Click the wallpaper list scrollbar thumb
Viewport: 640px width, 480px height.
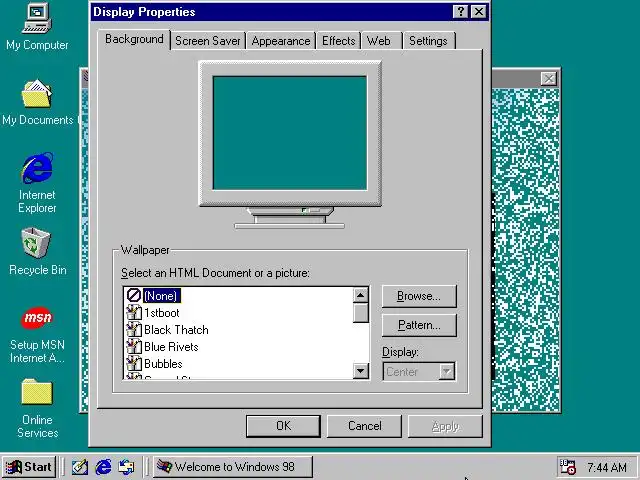(x=360, y=313)
